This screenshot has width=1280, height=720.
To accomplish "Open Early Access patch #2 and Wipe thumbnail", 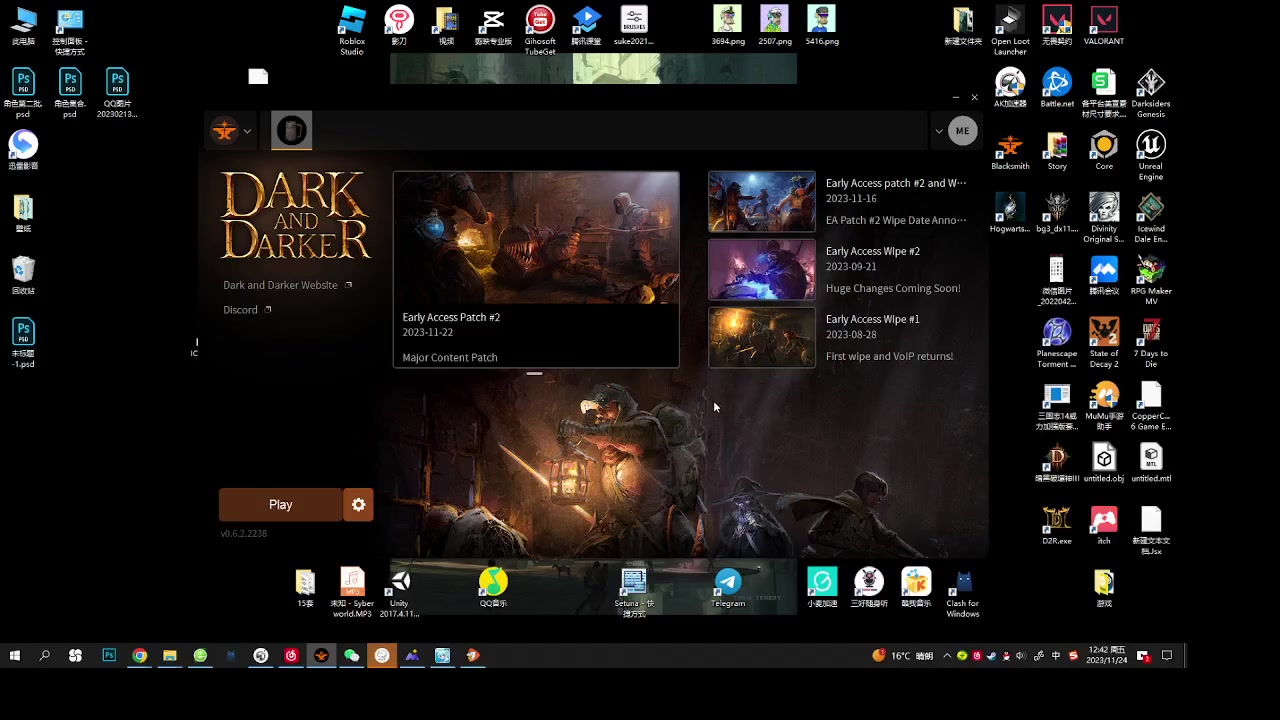I will tap(762, 201).
